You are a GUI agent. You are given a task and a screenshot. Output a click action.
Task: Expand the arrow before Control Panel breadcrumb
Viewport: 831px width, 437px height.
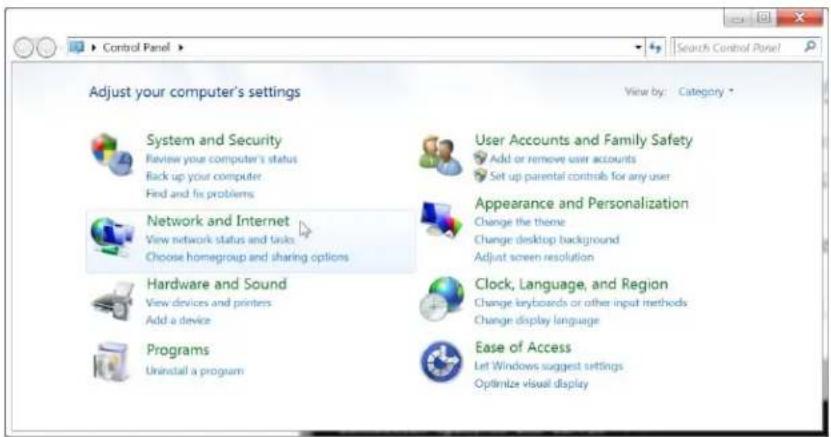point(94,48)
